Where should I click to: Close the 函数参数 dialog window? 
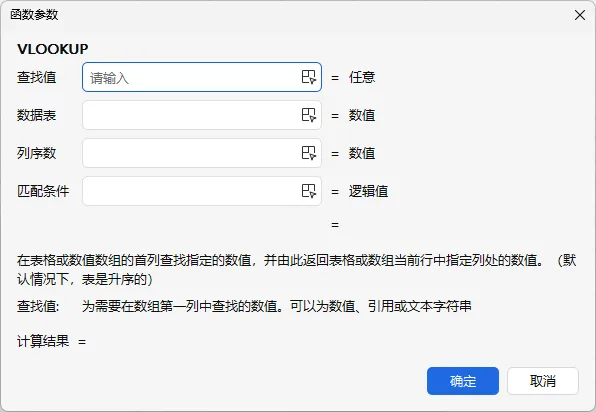(x=580, y=15)
